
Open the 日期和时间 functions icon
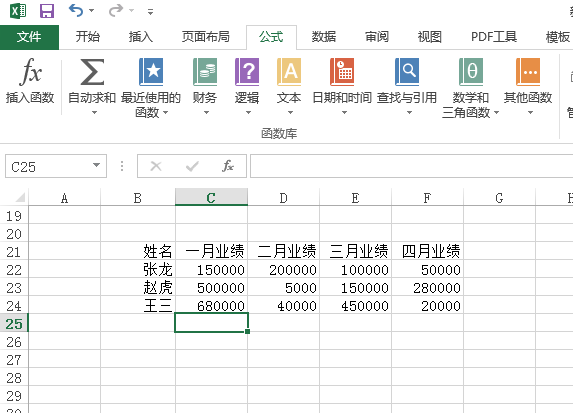(342, 72)
